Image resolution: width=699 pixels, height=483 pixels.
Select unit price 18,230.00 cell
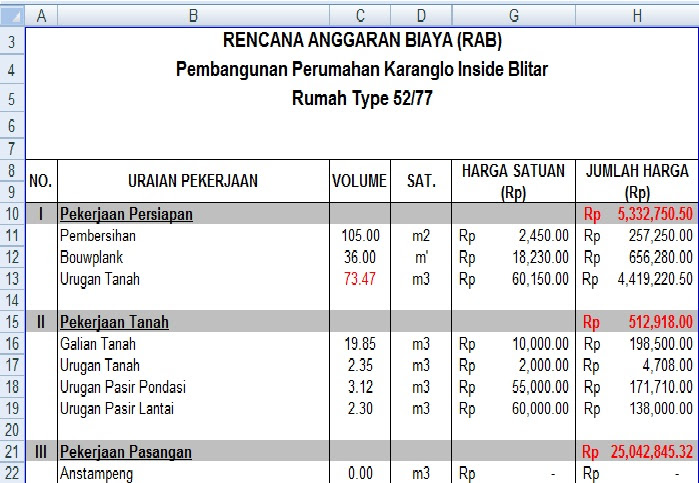tap(514, 257)
